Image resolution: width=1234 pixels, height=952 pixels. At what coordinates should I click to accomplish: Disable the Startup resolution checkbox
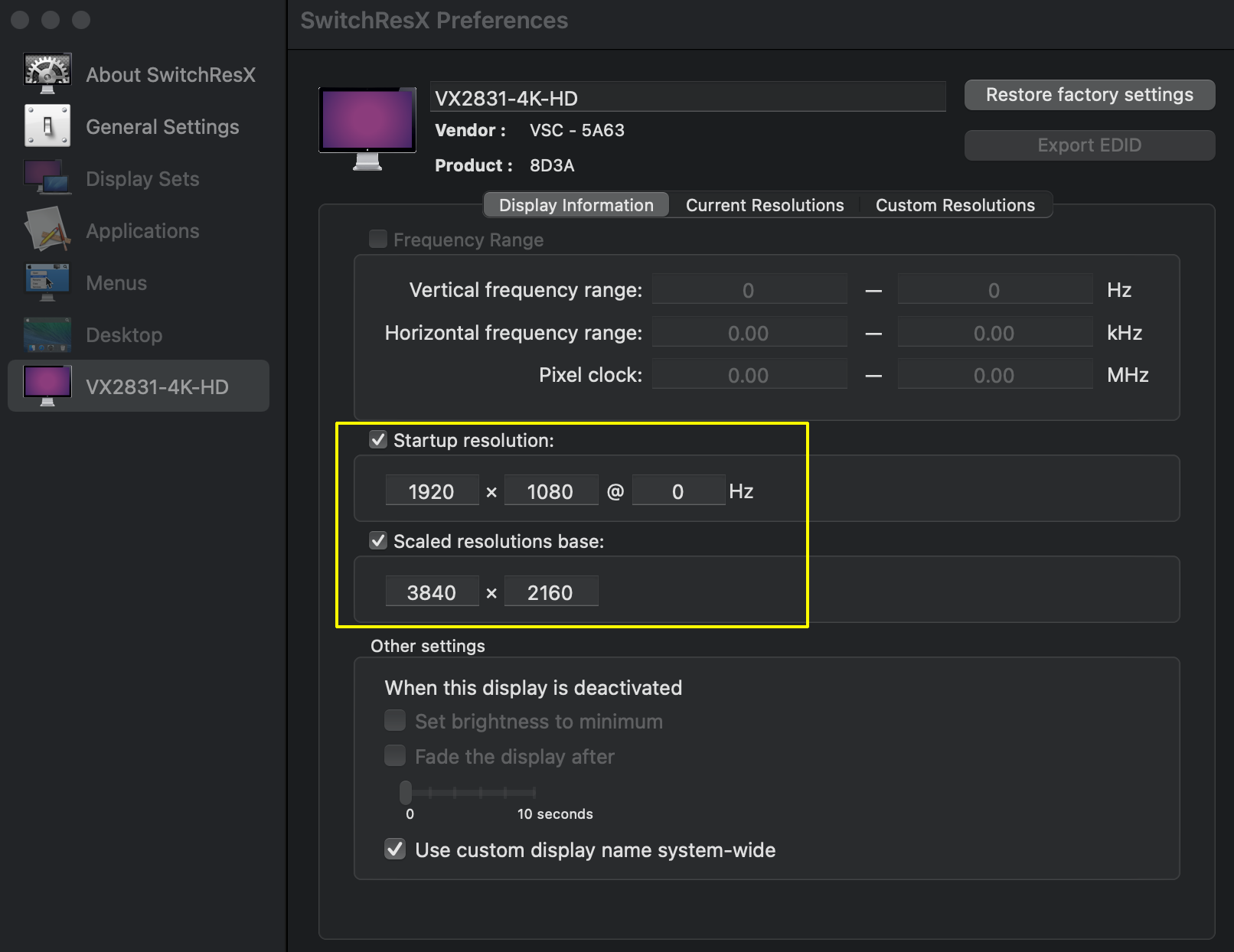pos(378,440)
